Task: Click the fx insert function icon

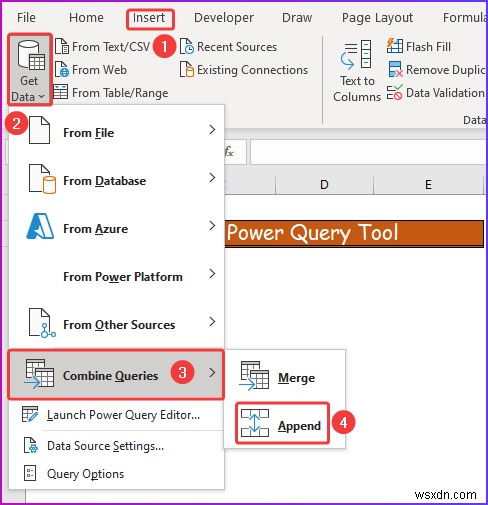Action: point(229,152)
